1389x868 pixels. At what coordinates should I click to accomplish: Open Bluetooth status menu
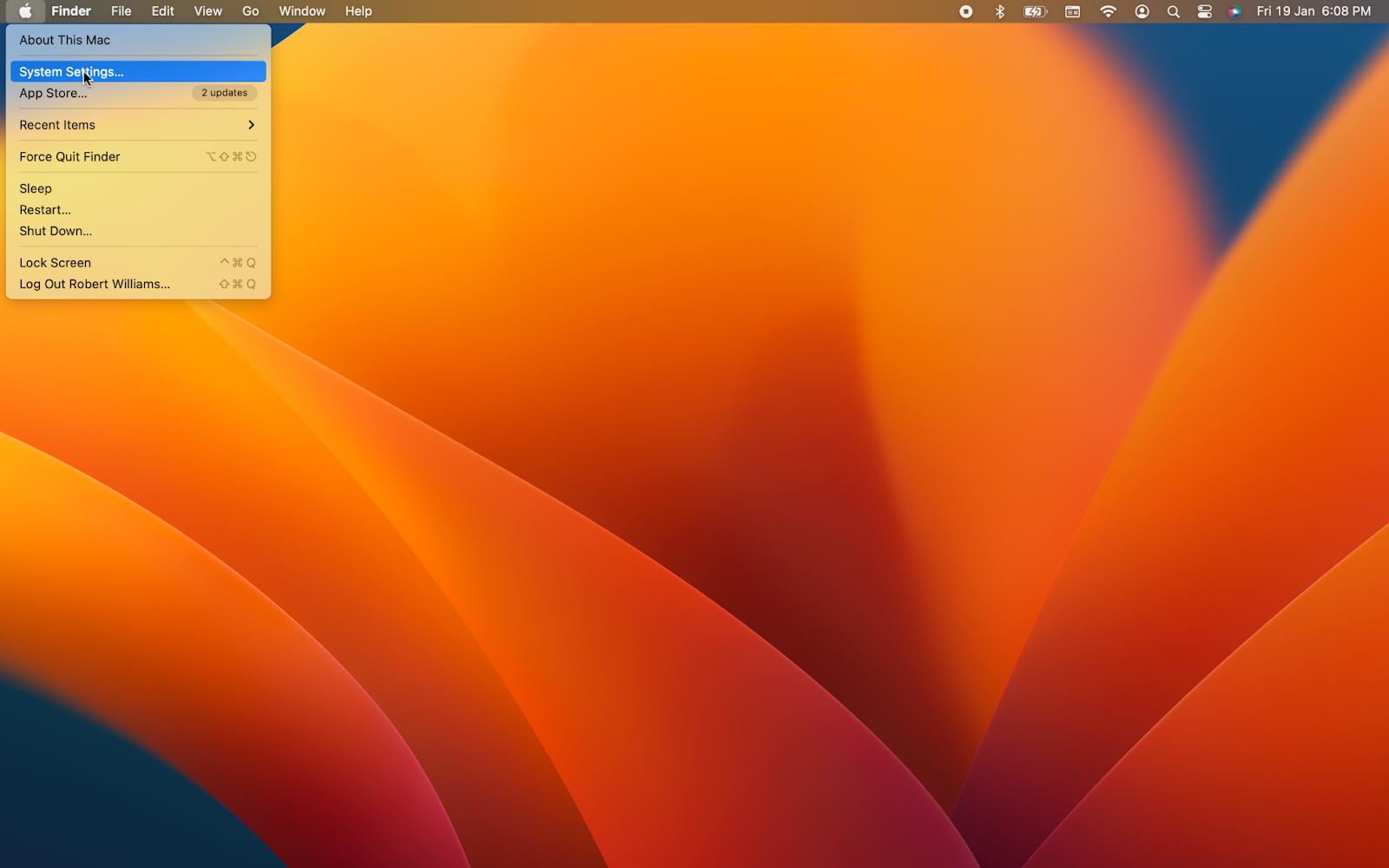point(999,11)
